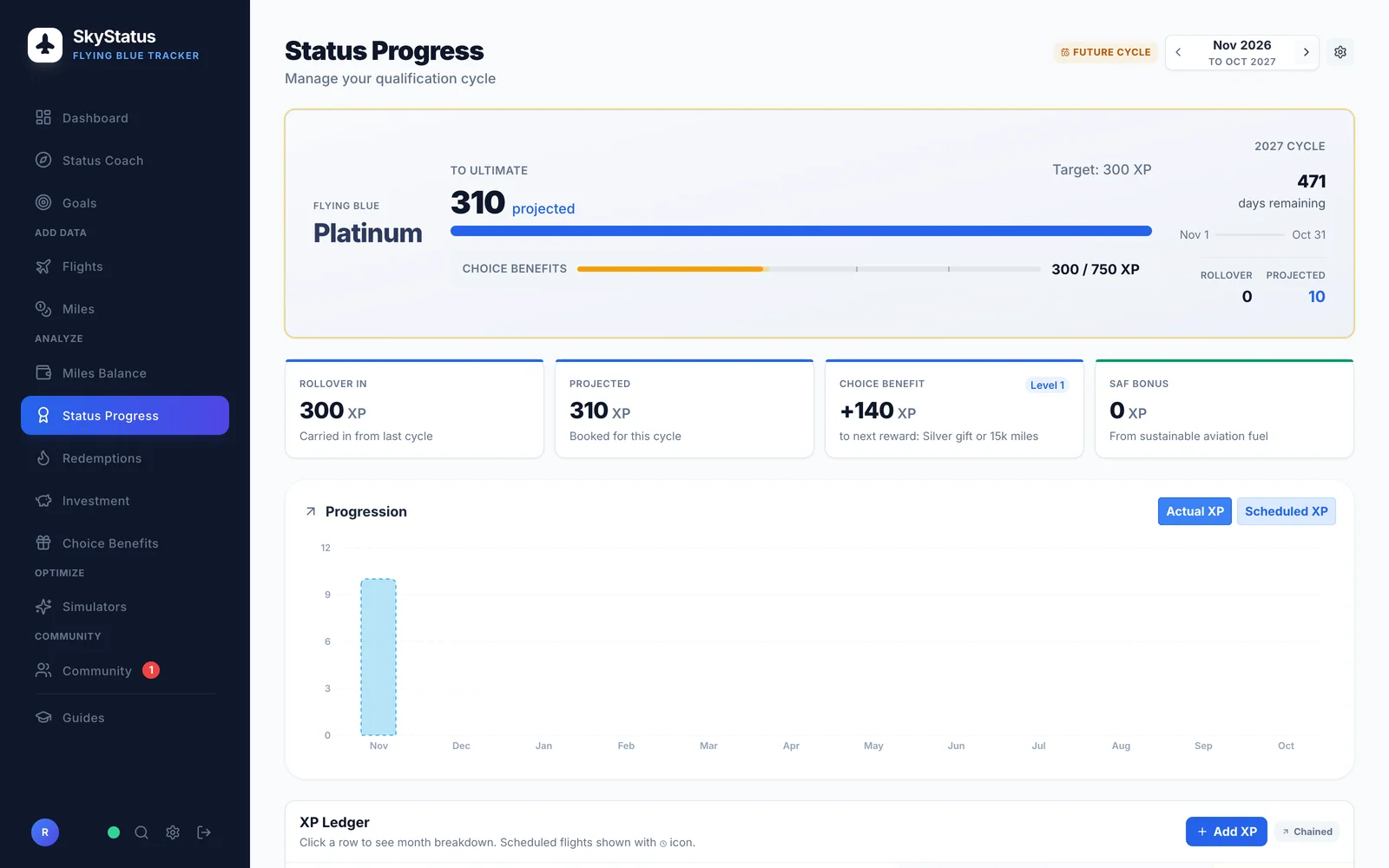Screen dimensions: 1389x868
Task: Switch the chart to Actual XP
Action: (1195, 511)
